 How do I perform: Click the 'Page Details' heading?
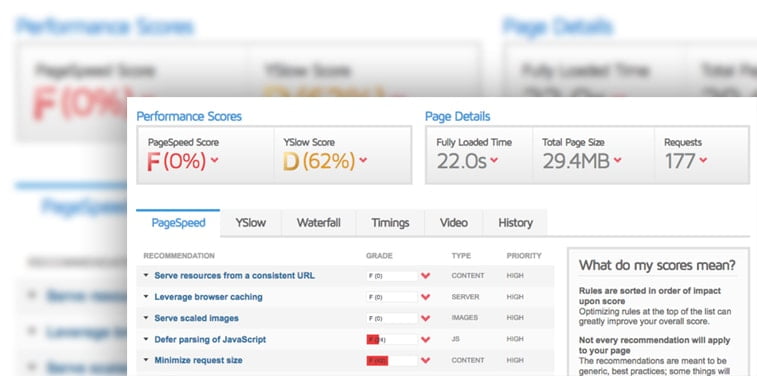(x=457, y=116)
